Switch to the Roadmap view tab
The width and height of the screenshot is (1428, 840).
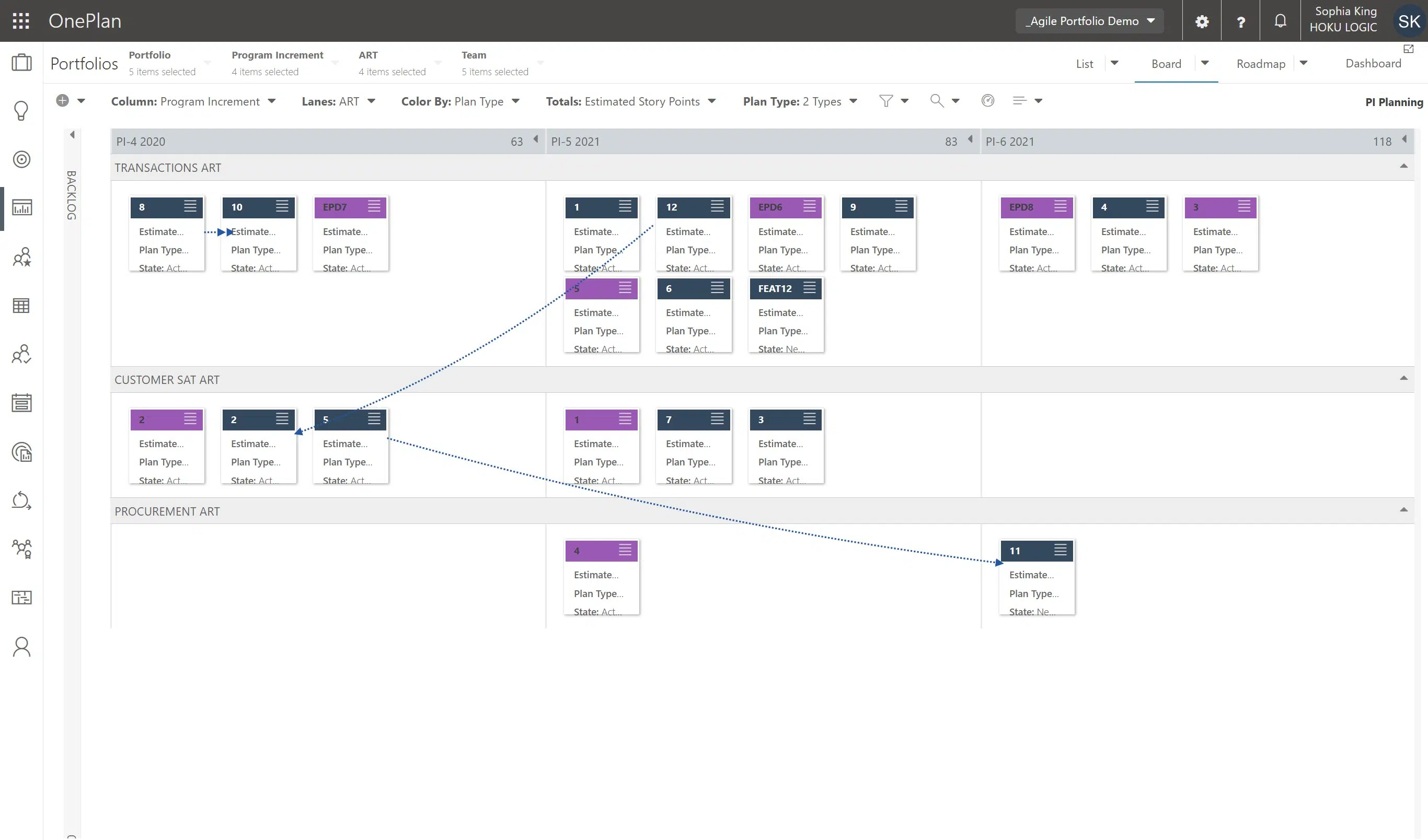coord(1261,63)
